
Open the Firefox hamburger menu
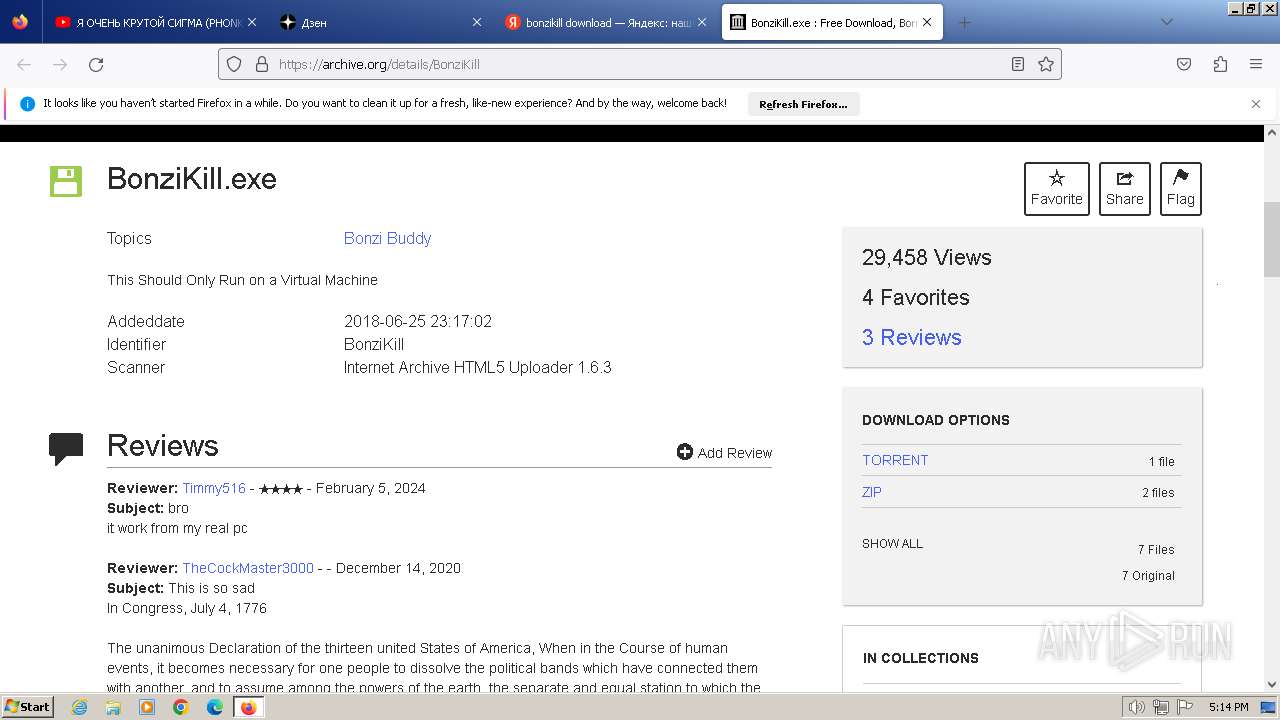pyautogui.click(x=1256, y=64)
